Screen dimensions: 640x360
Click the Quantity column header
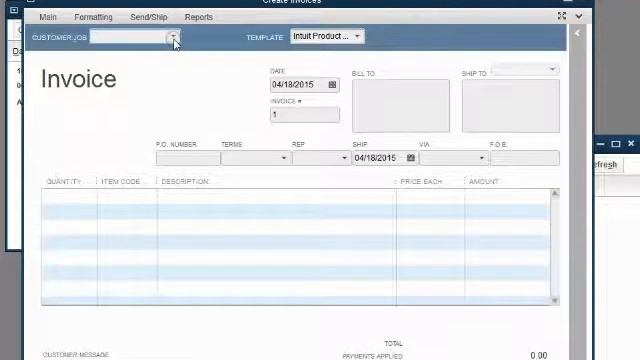pyautogui.click(x=64, y=182)
